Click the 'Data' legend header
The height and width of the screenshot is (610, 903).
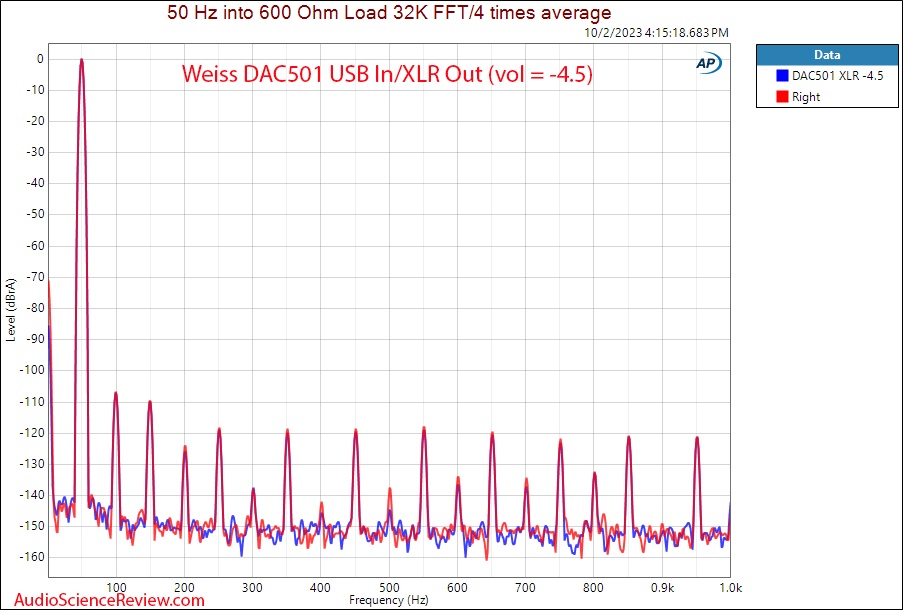827,55
